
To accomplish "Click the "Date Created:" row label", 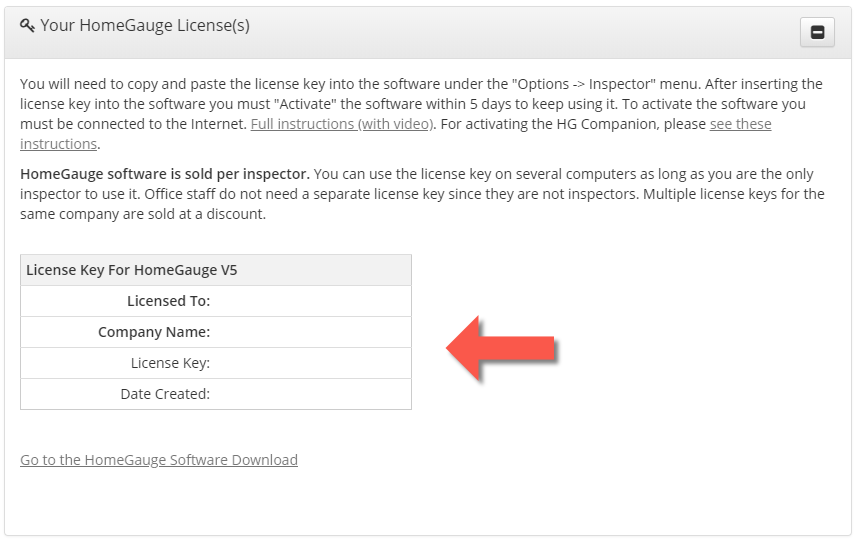I will pos(165,394).
